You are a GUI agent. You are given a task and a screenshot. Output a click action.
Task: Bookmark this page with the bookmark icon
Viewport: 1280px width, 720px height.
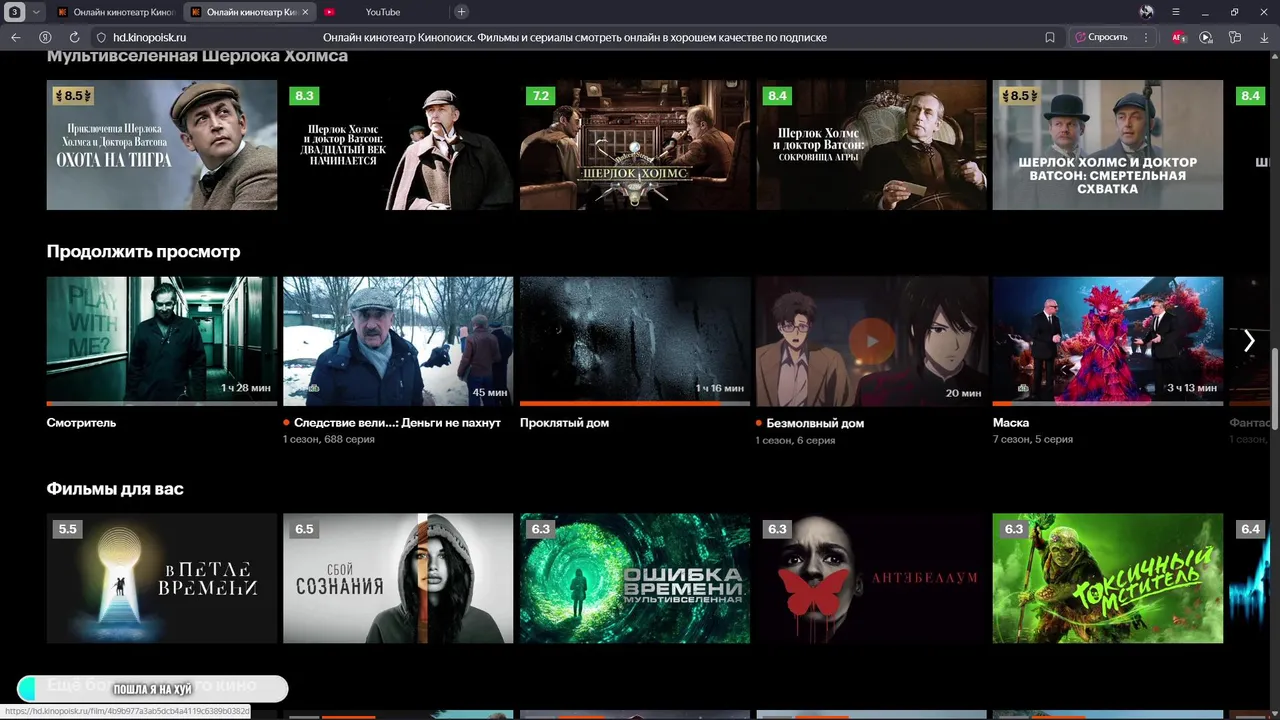pos(1050,37)
